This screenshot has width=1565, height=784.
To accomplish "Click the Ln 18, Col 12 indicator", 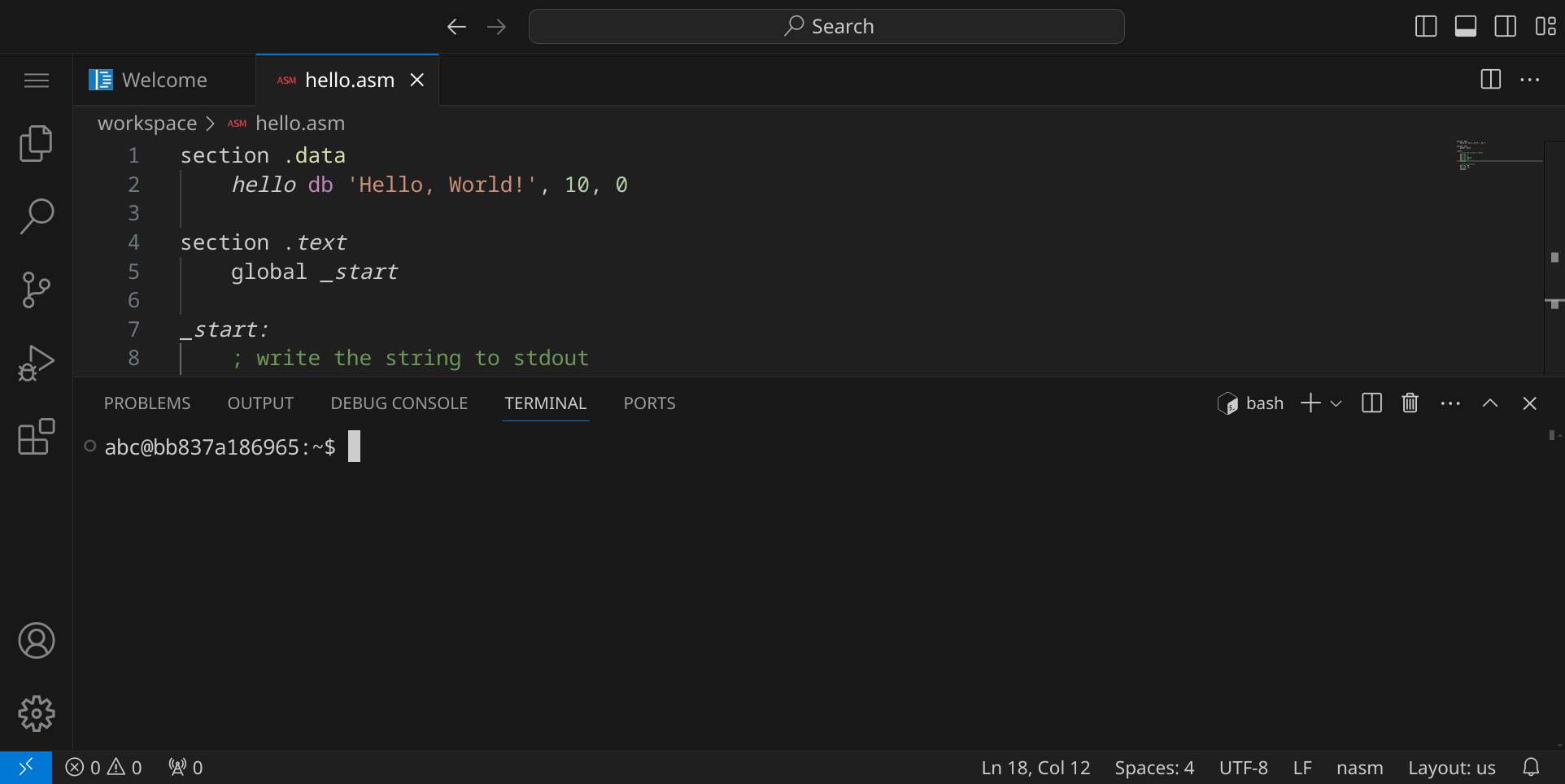I will [1035, 768].
